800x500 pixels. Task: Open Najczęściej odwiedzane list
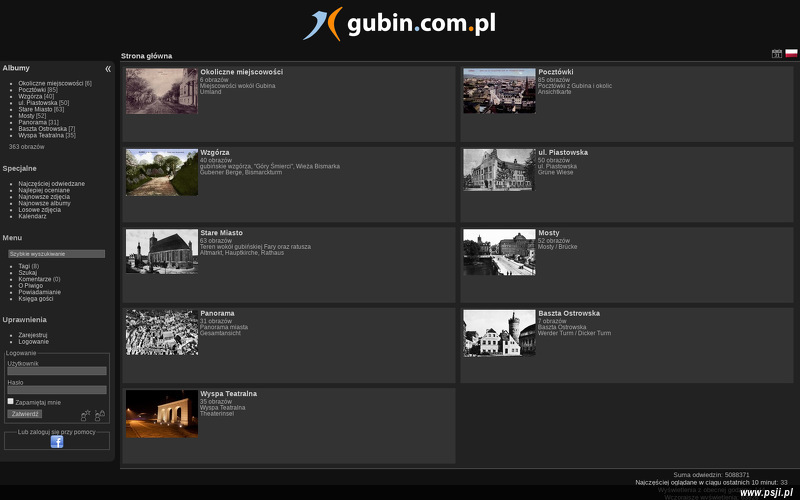[x=52, y=184]
